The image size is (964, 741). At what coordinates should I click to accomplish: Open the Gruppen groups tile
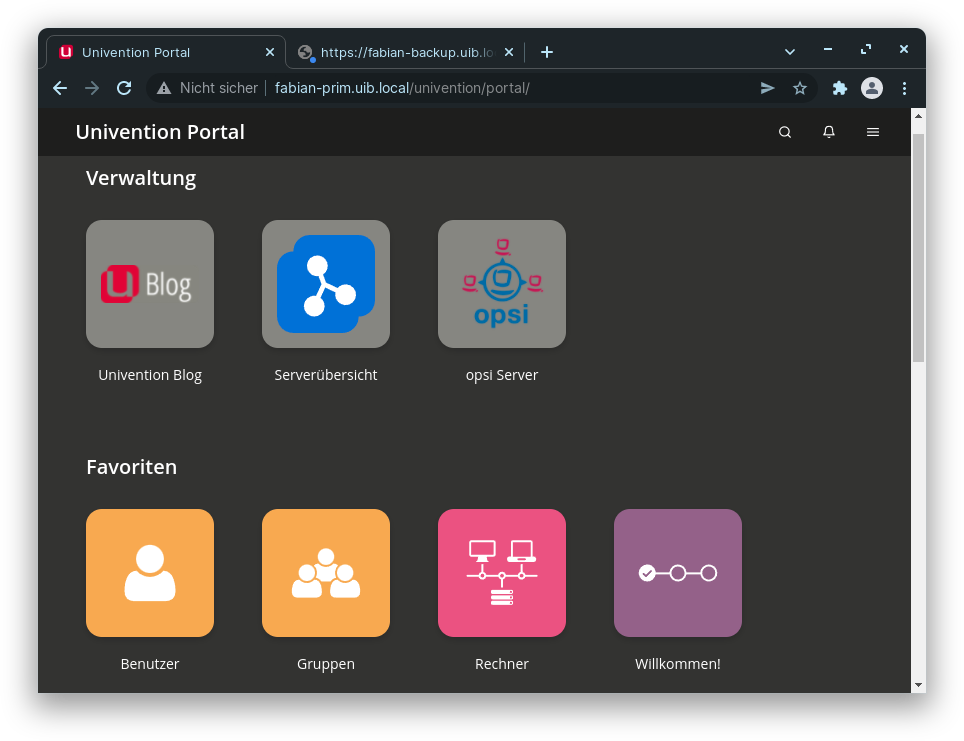point(326,573)
